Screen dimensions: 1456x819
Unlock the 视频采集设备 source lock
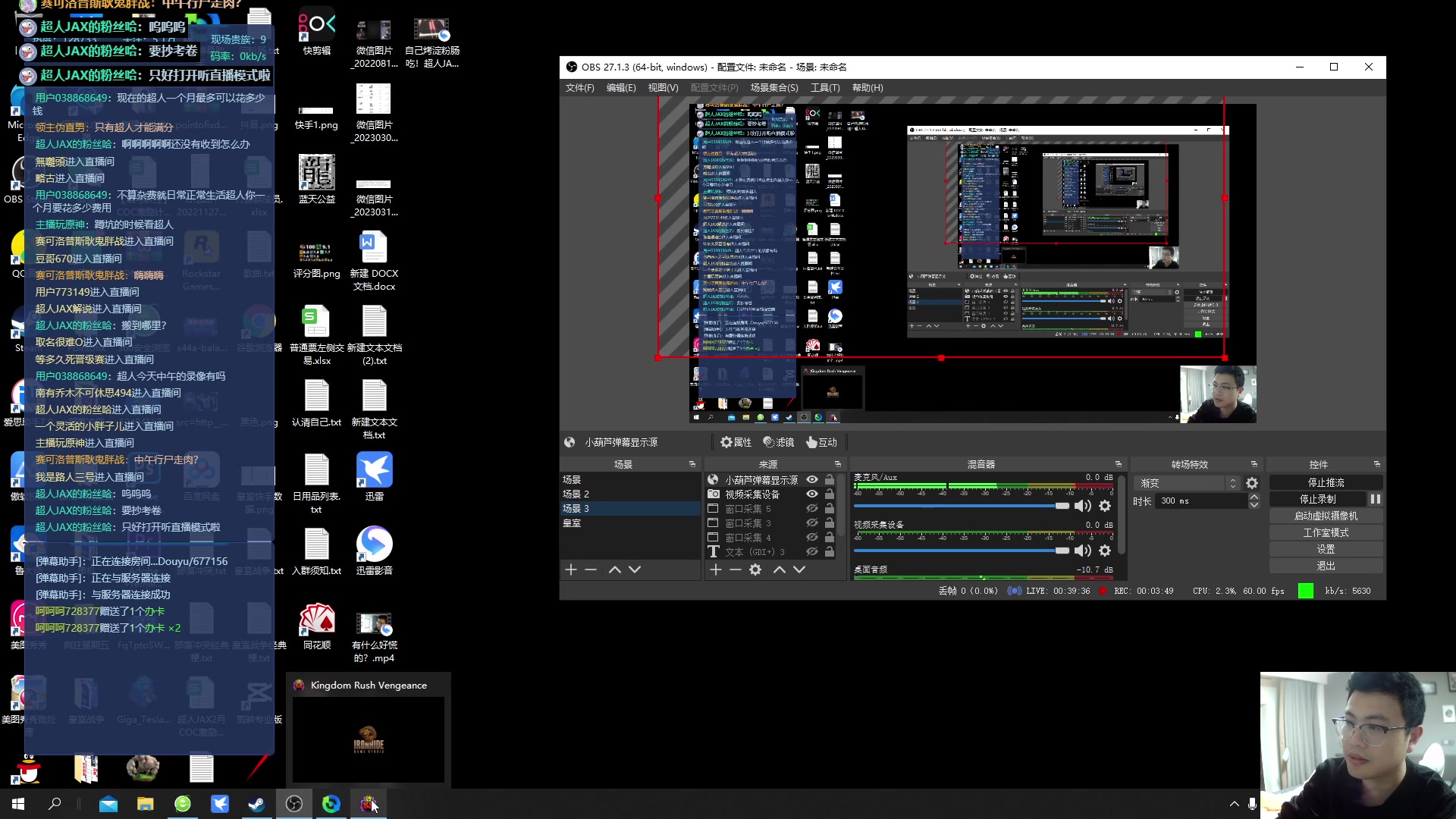coord(830,494)
